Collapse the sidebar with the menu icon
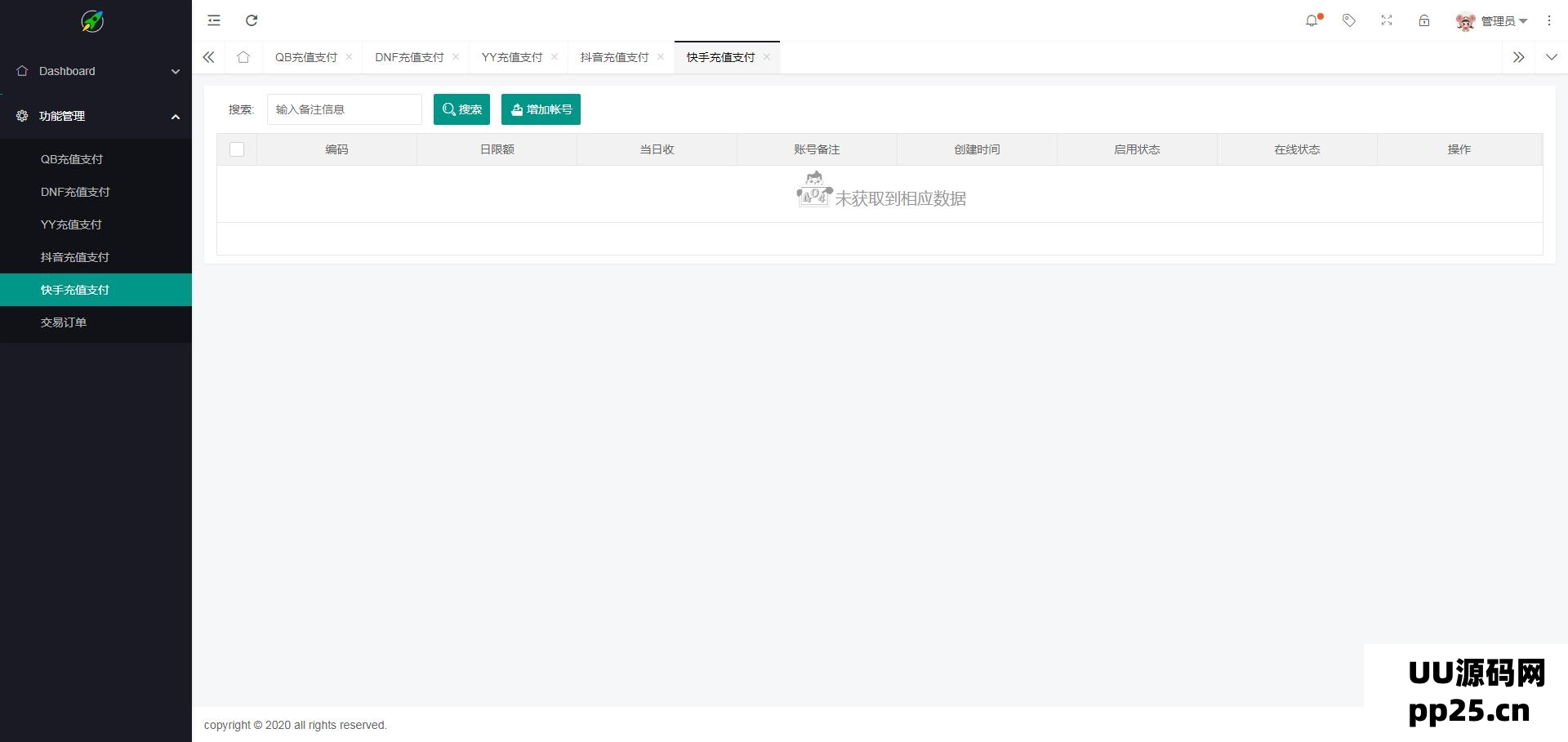Screen dimensions: 1568x742 (213, 20)
